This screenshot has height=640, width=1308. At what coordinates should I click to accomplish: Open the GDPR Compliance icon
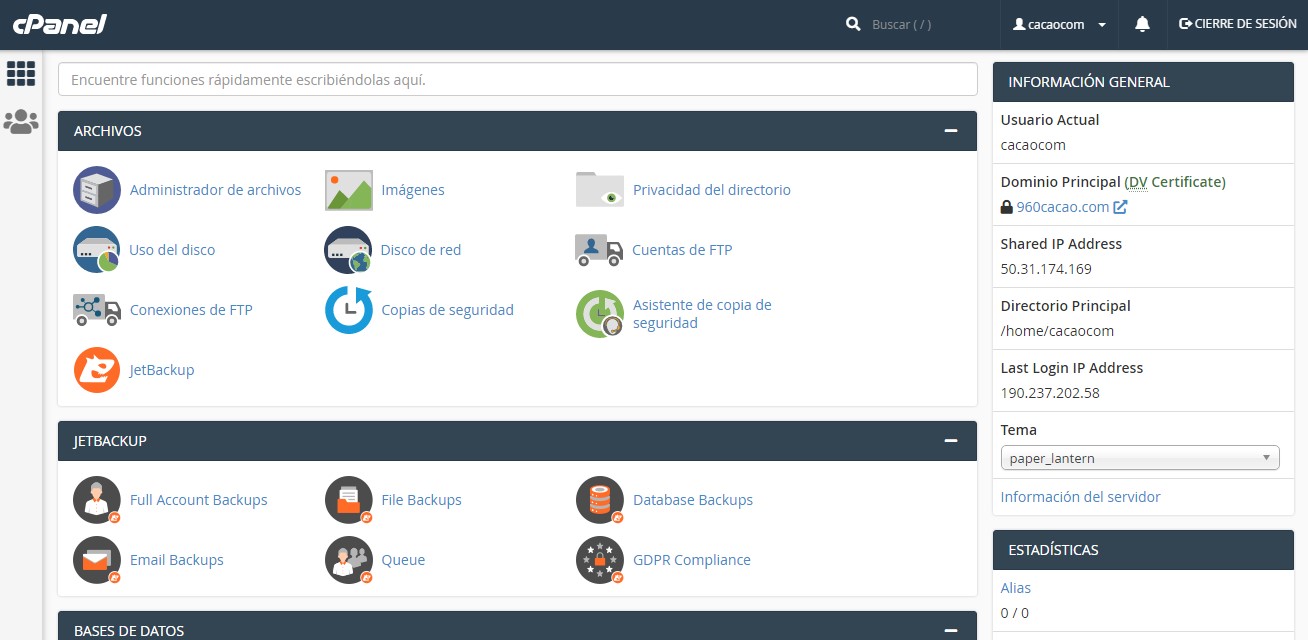600,560
